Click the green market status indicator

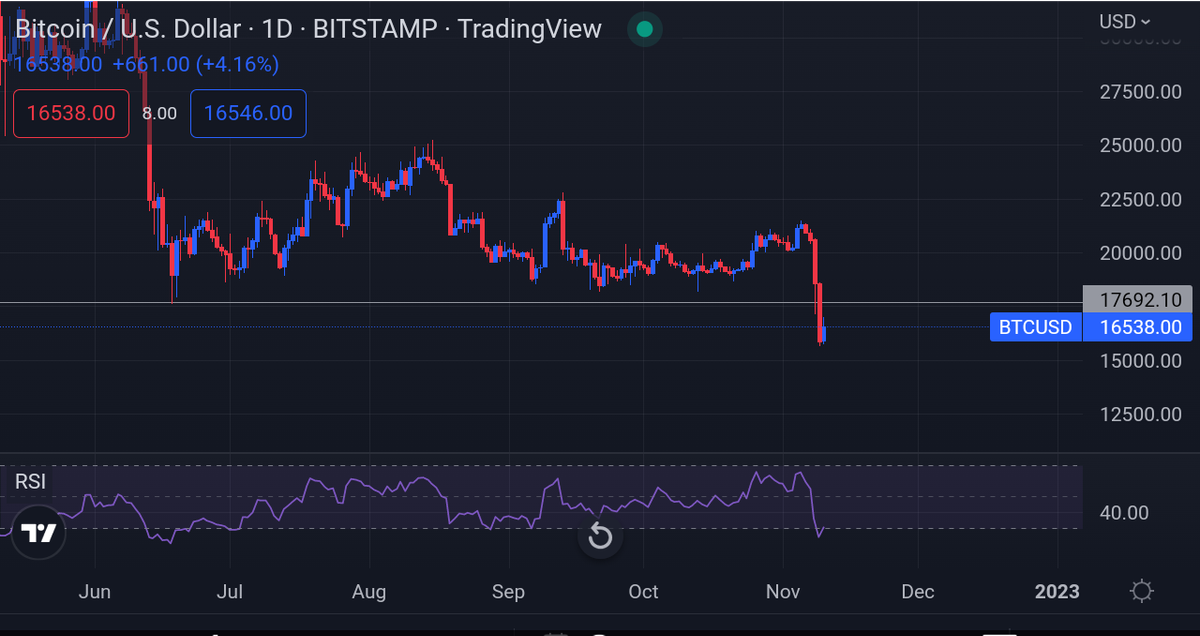[x=645, y=29]
